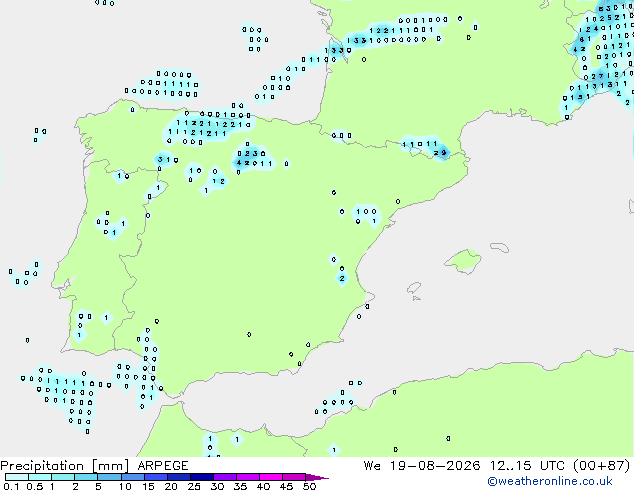Click the "(00+87)" forecast offset text

pos(601,466)
